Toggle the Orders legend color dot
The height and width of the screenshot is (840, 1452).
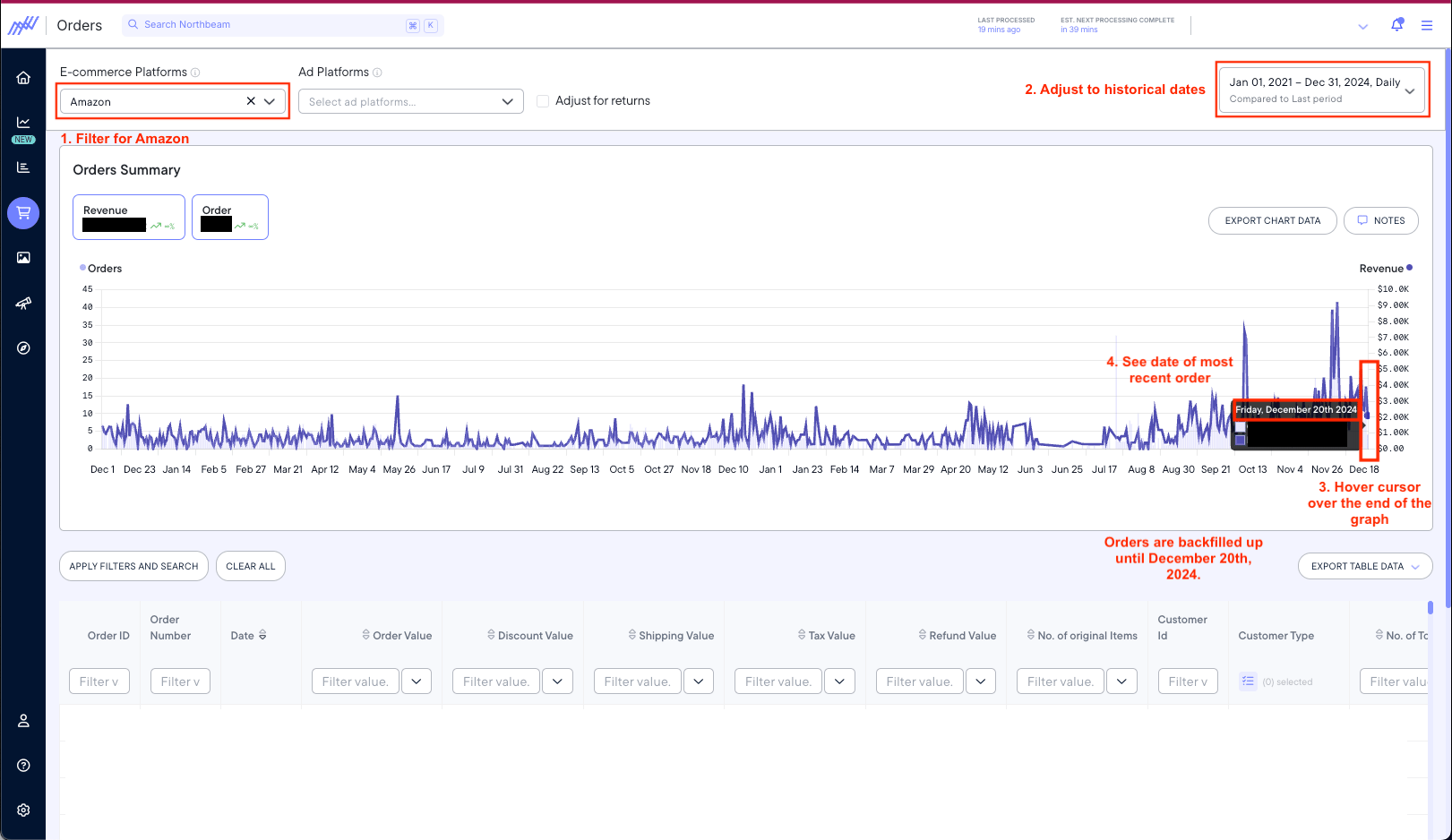click(83, 268)
